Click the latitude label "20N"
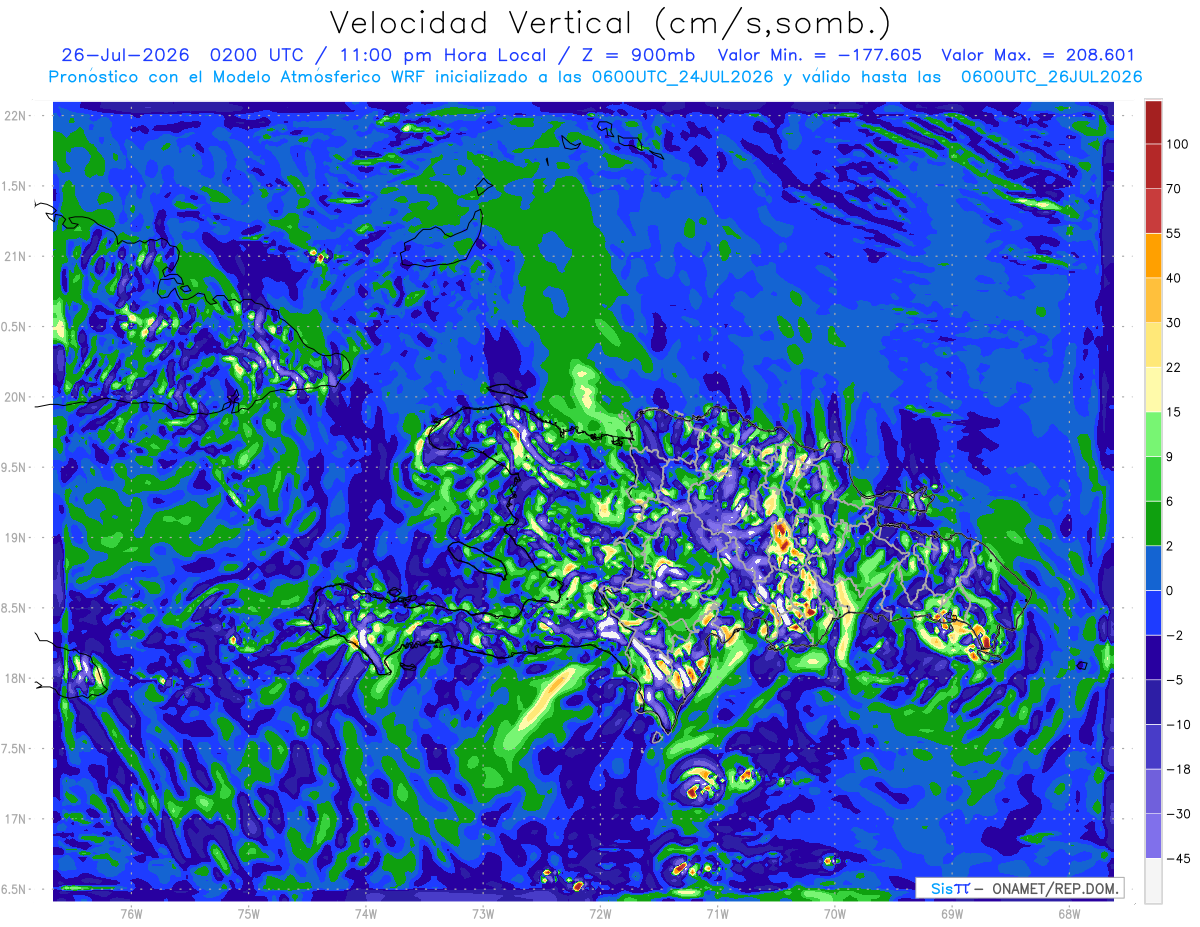1200x927 pixels. click(17, 398)
